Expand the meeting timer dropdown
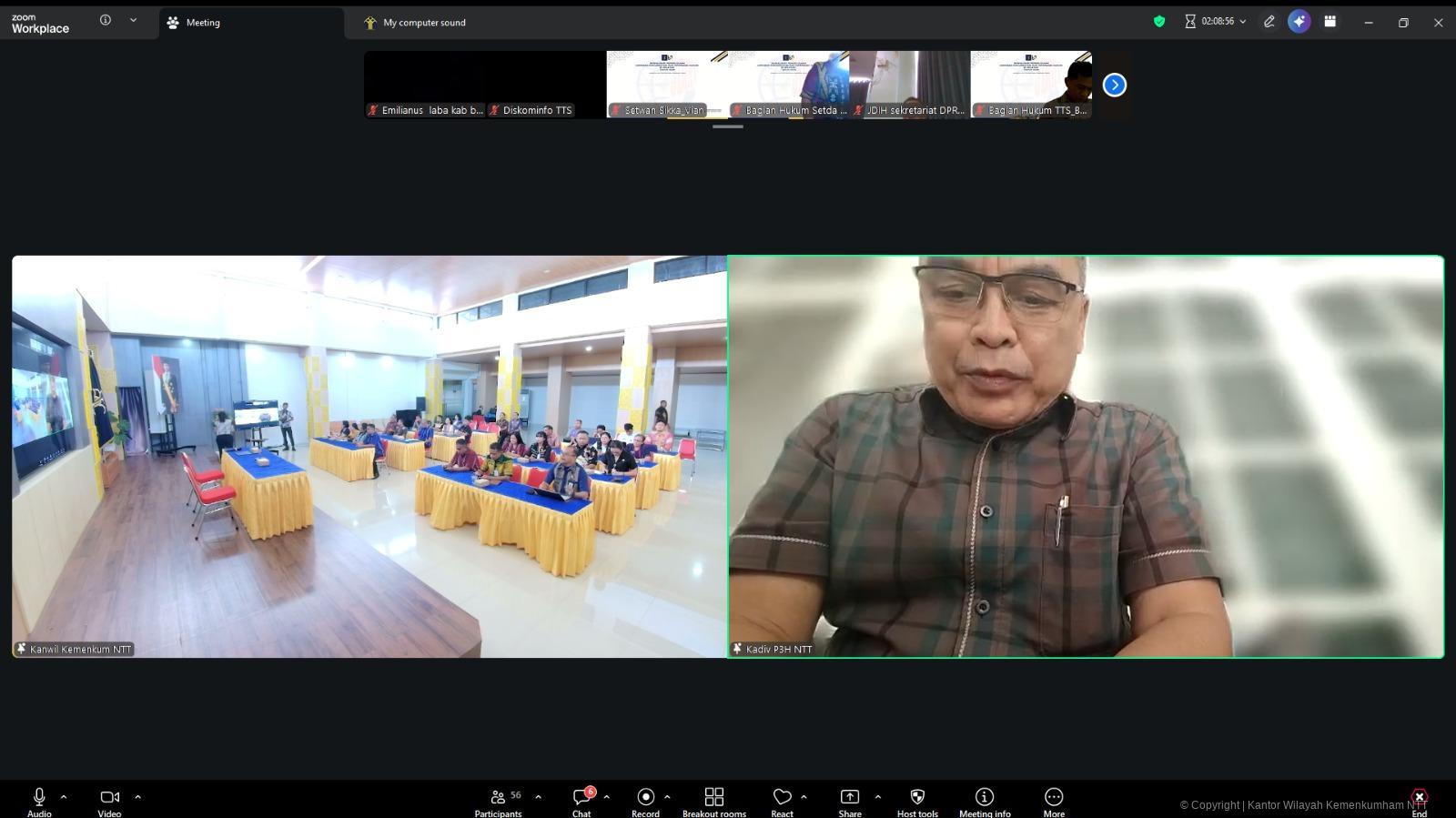This screenshot has height=818, width=1456. pos(1243,22)
